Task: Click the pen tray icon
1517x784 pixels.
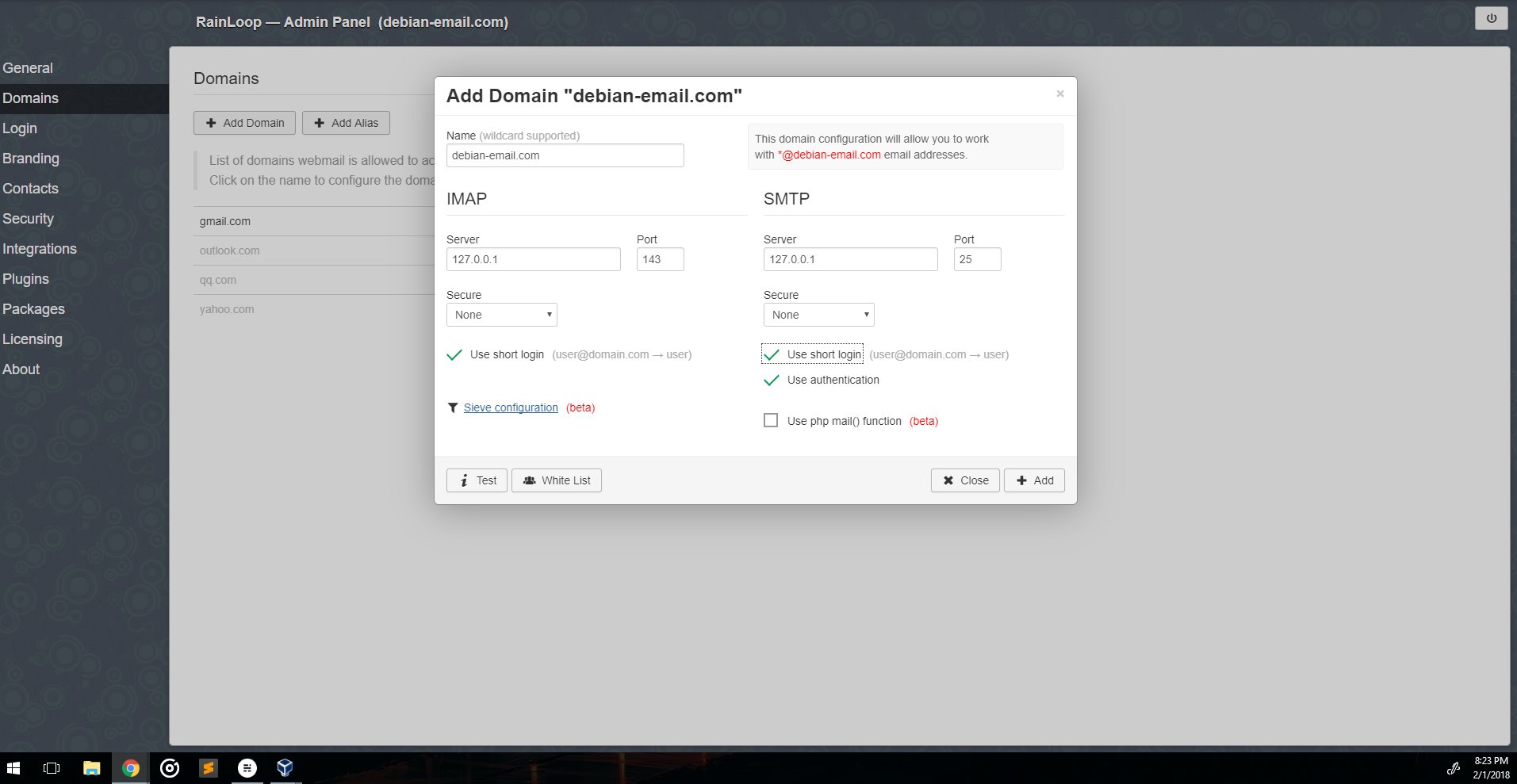Action: tap(1453, 768)
